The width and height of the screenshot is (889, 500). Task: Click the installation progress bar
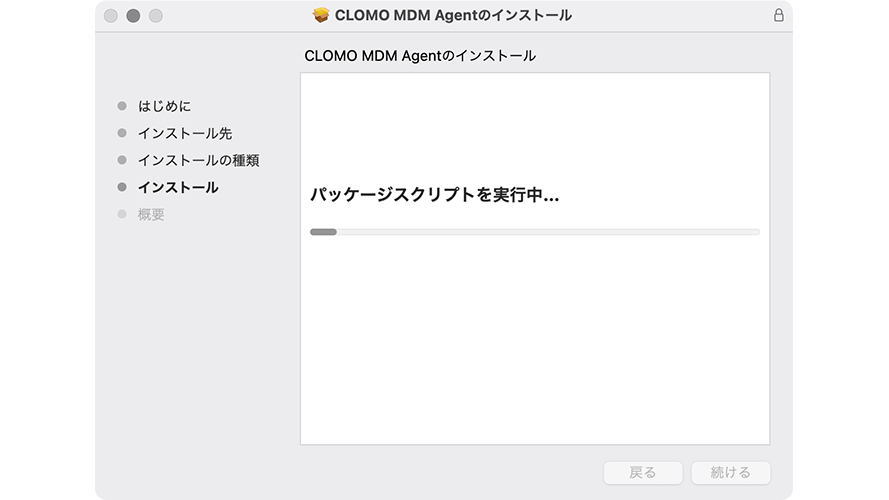pos(535,232)
